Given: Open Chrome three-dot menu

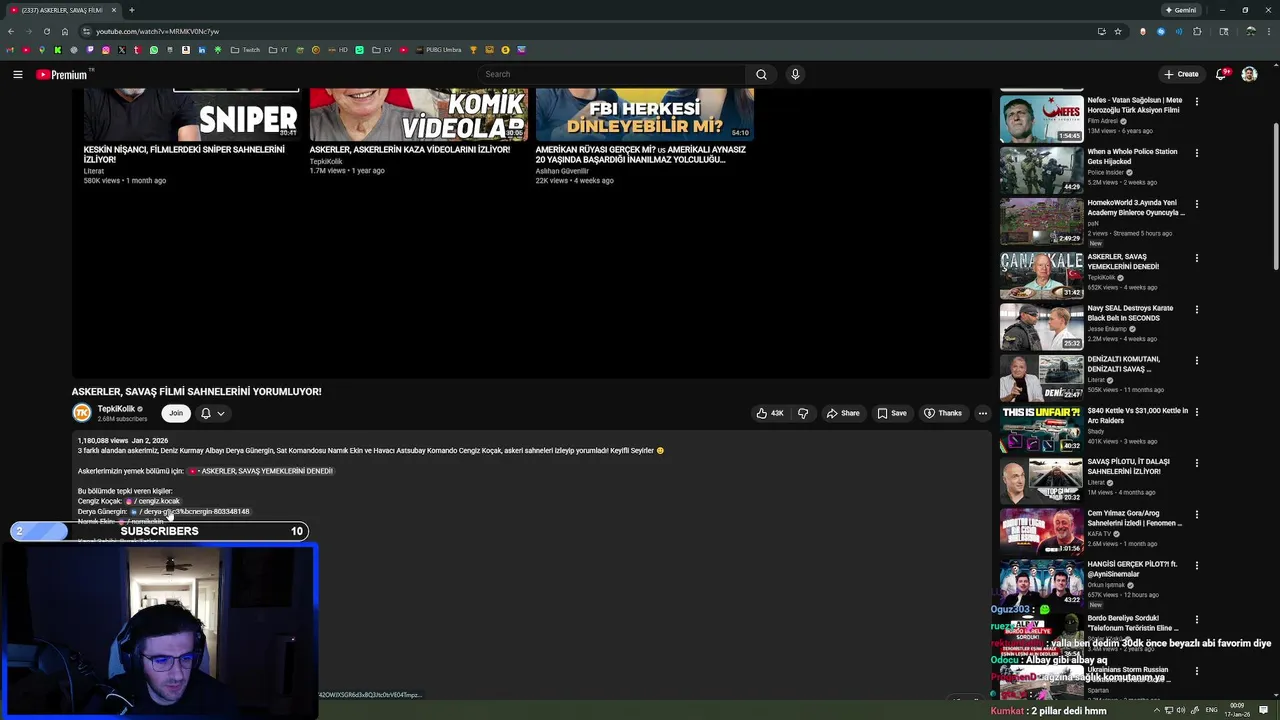Looking at the screenshot, I should click(1270, 31).
